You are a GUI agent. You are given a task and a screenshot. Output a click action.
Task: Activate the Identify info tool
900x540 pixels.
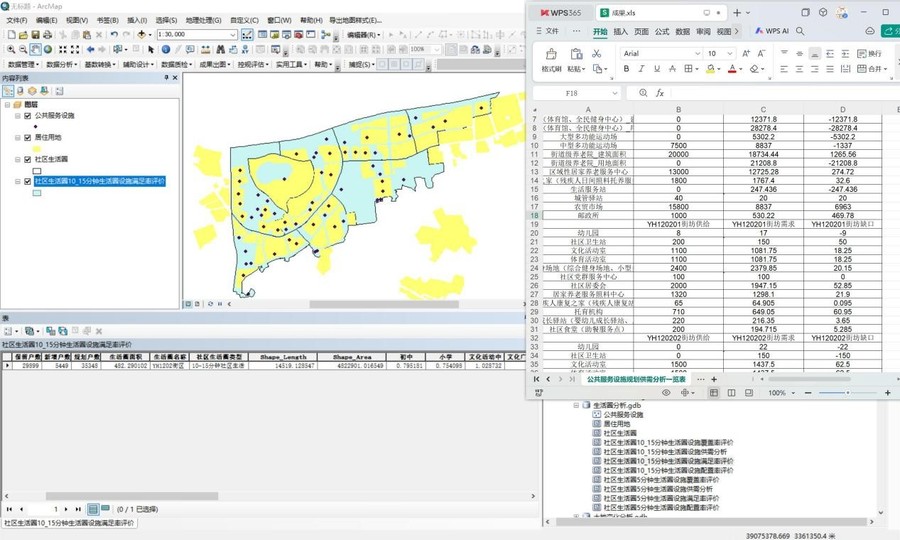[165, 50]
